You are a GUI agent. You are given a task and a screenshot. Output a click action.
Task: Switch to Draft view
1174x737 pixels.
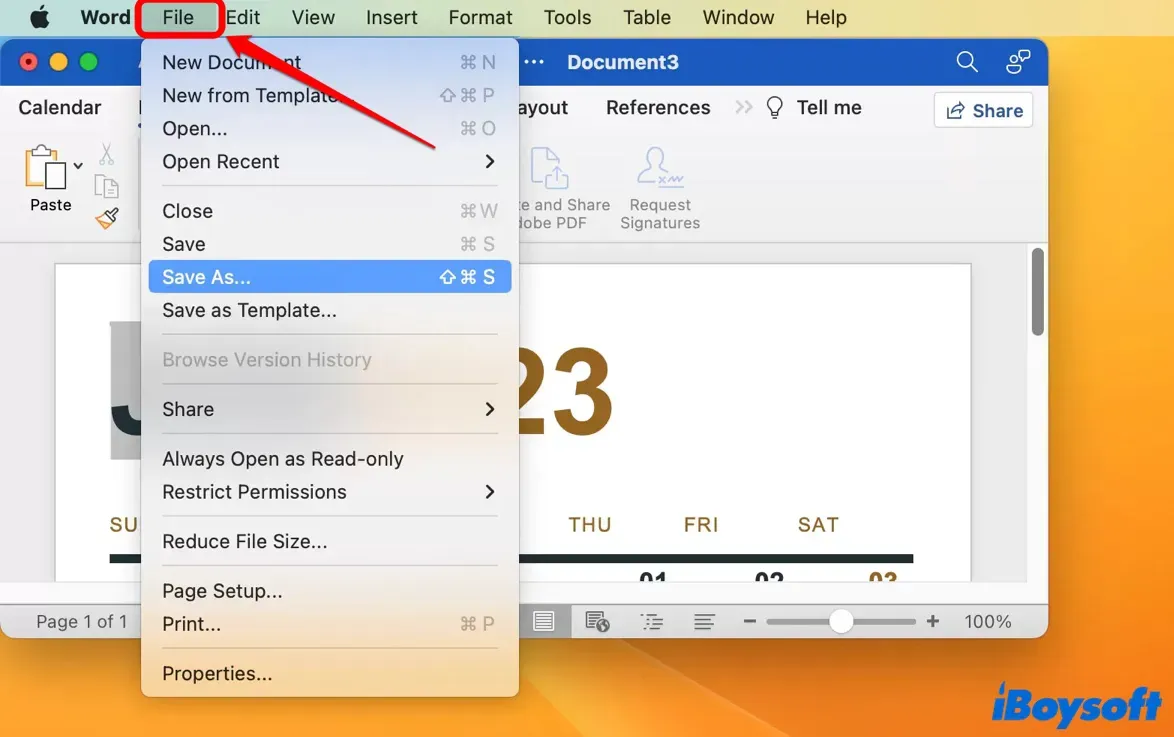pyautogui.click(x=704, y=622)
